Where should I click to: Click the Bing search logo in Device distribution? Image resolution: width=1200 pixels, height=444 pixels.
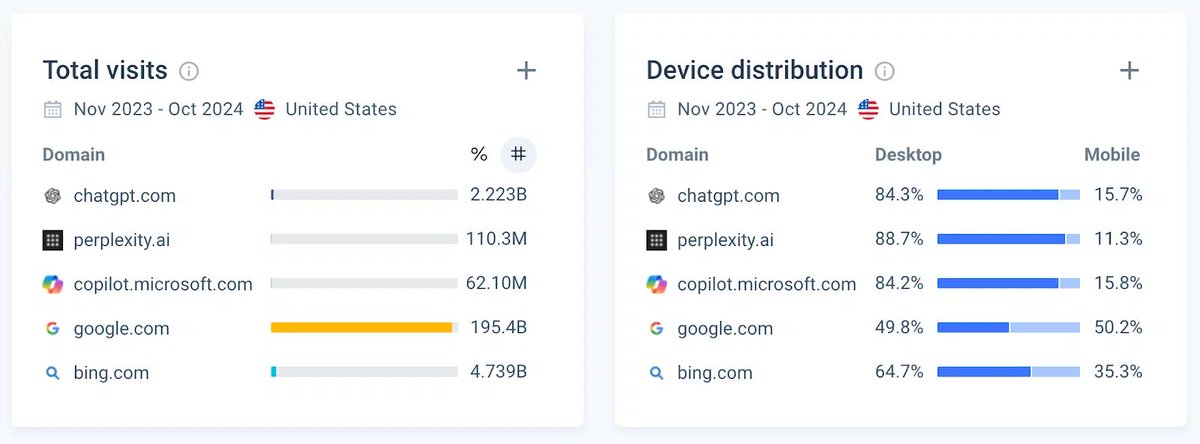coord(656,373)
